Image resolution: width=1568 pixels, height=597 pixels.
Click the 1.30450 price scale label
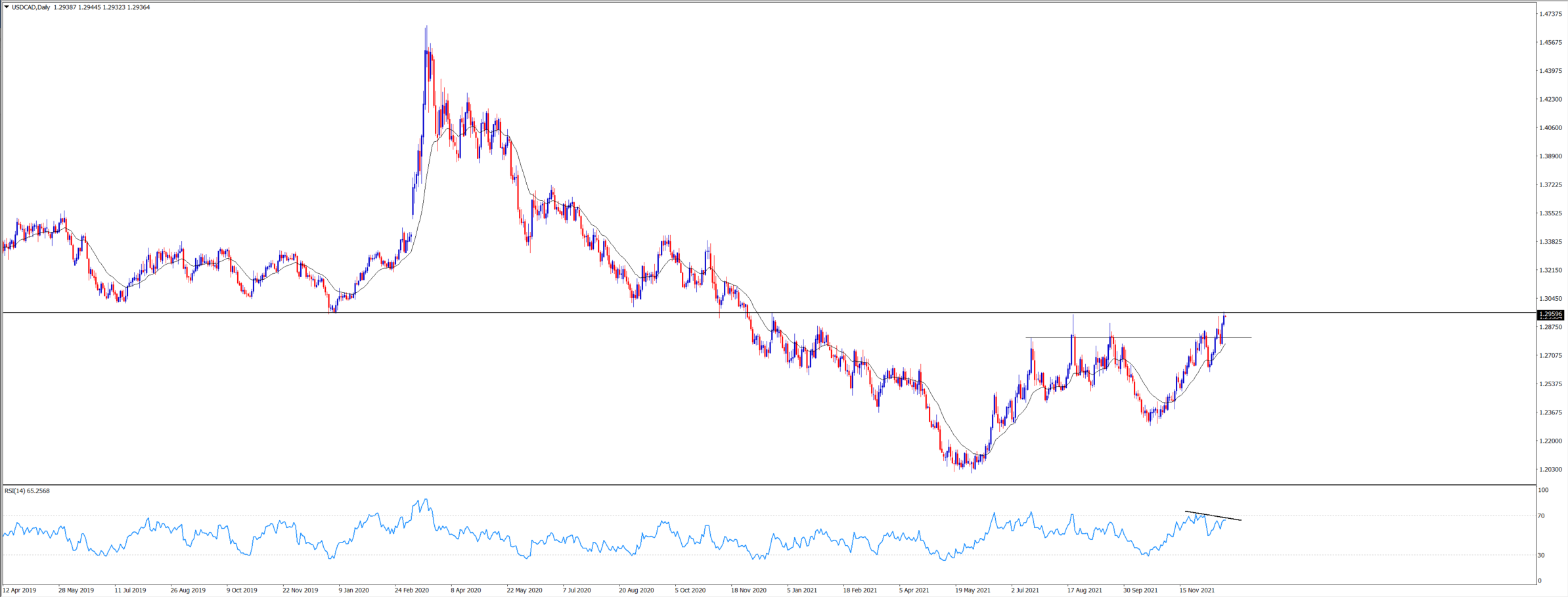[1550, 299]
